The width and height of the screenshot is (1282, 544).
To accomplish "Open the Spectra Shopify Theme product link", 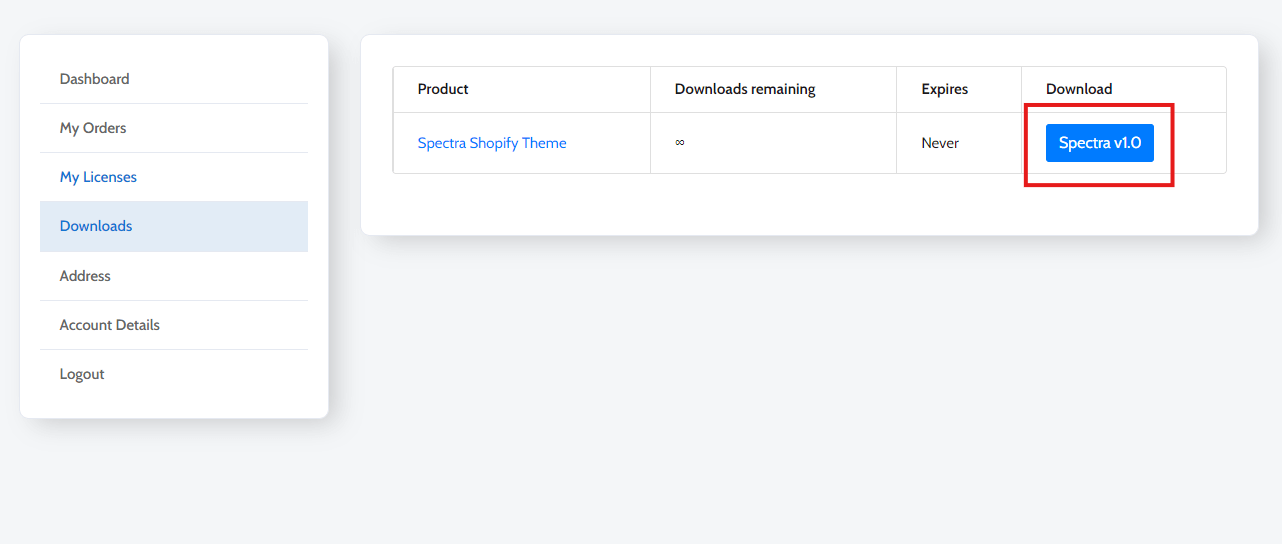I will pos(492,143).
